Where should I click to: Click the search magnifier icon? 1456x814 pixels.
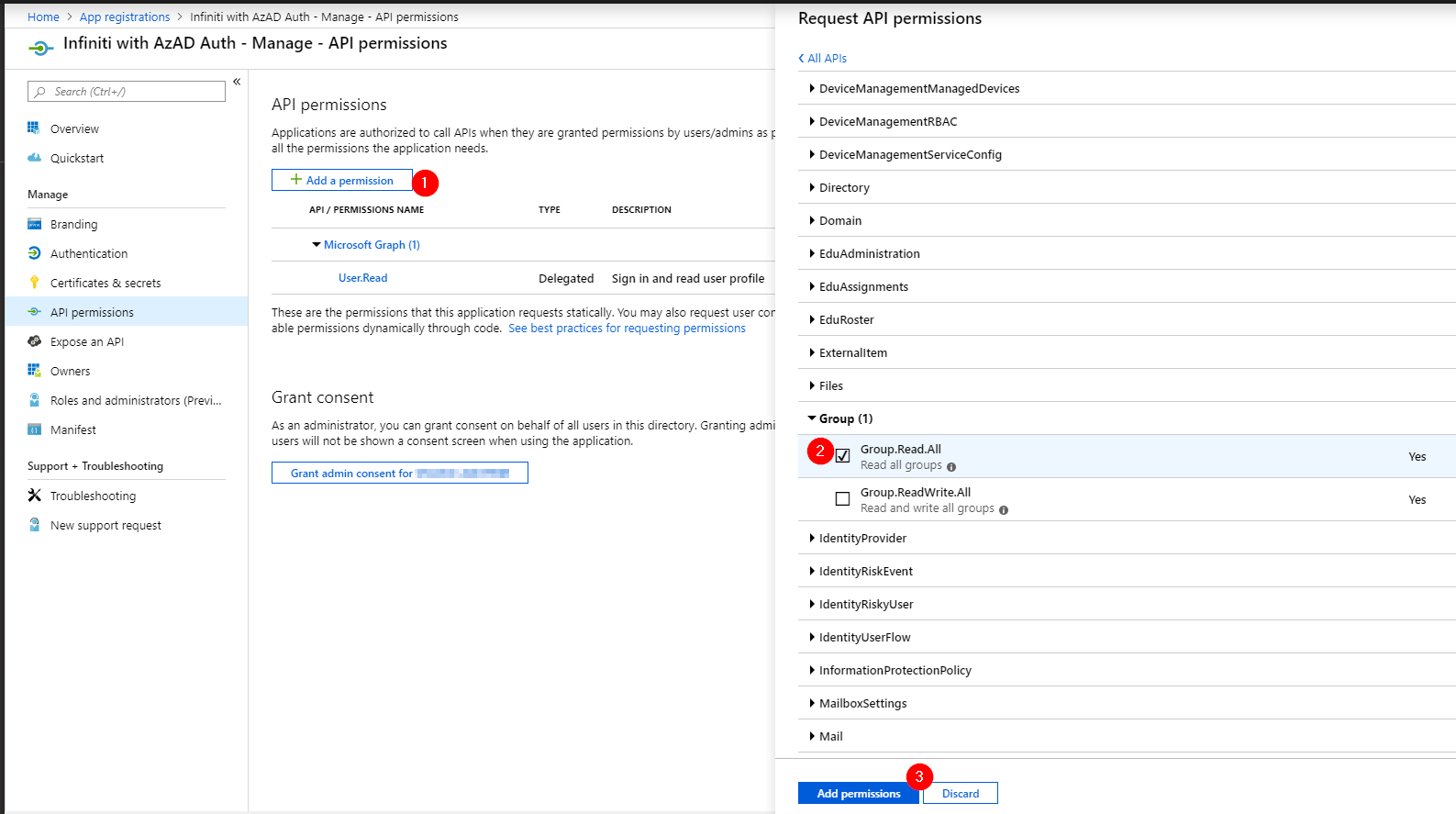[40, 92]
